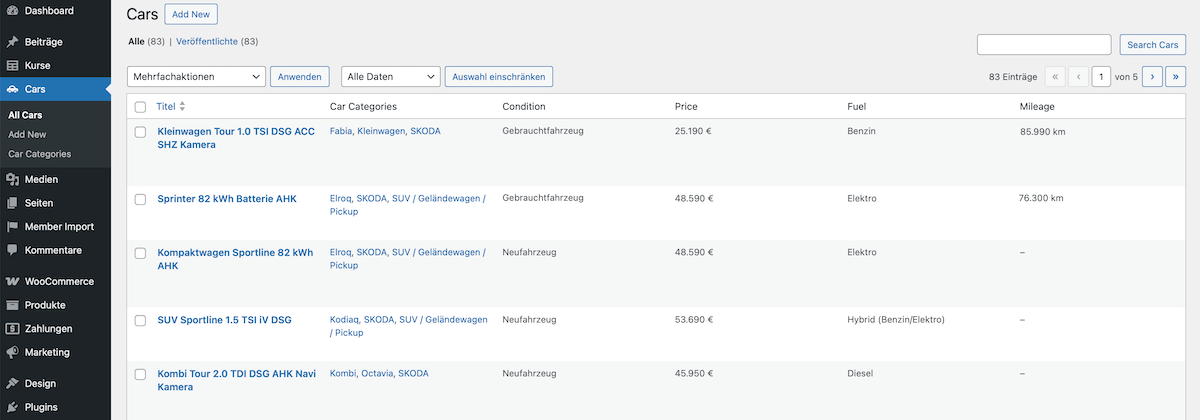The height and width of the screenshot is (420, 1200).
Task: Click the Produkte archive box icon
Action: click(x=12, y=305)
